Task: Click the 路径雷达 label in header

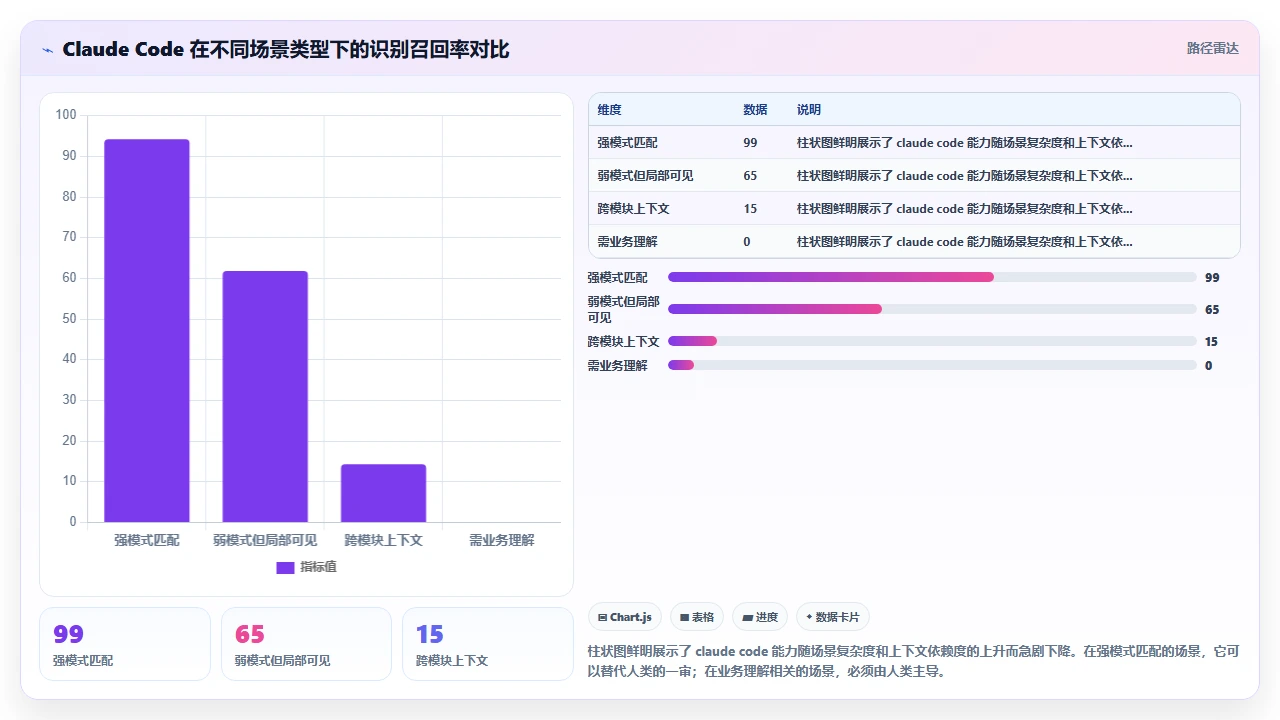Action: pos(1212,48)
